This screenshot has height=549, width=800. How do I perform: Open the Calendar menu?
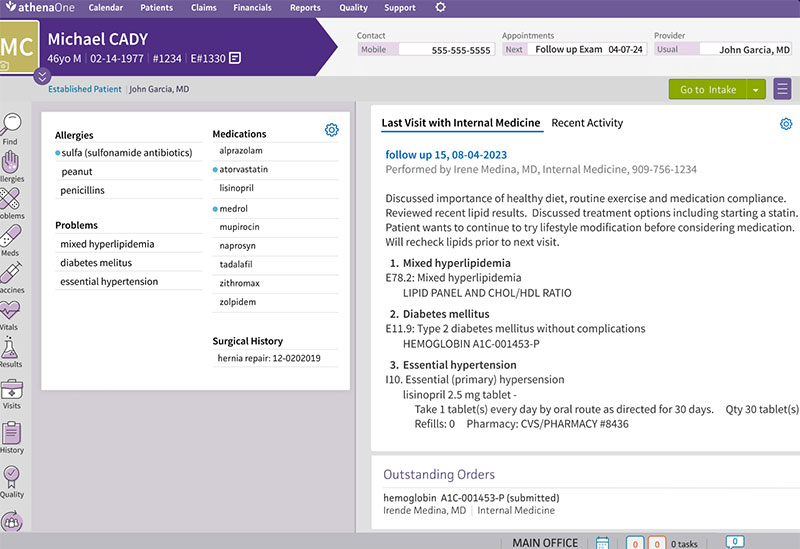106,8
